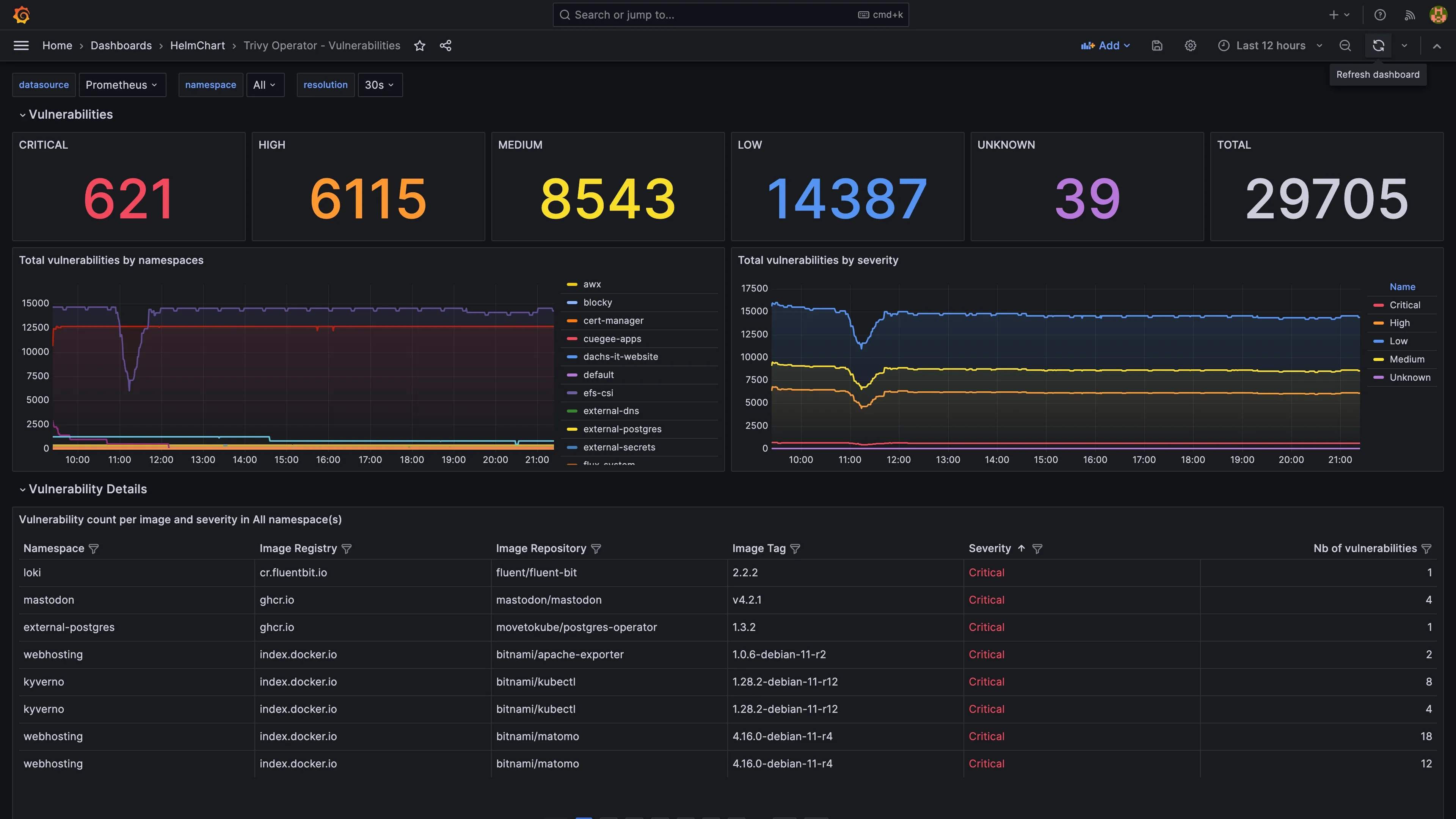
Task: Open dashboard settings gear icon
Action: pos(1190,46)
